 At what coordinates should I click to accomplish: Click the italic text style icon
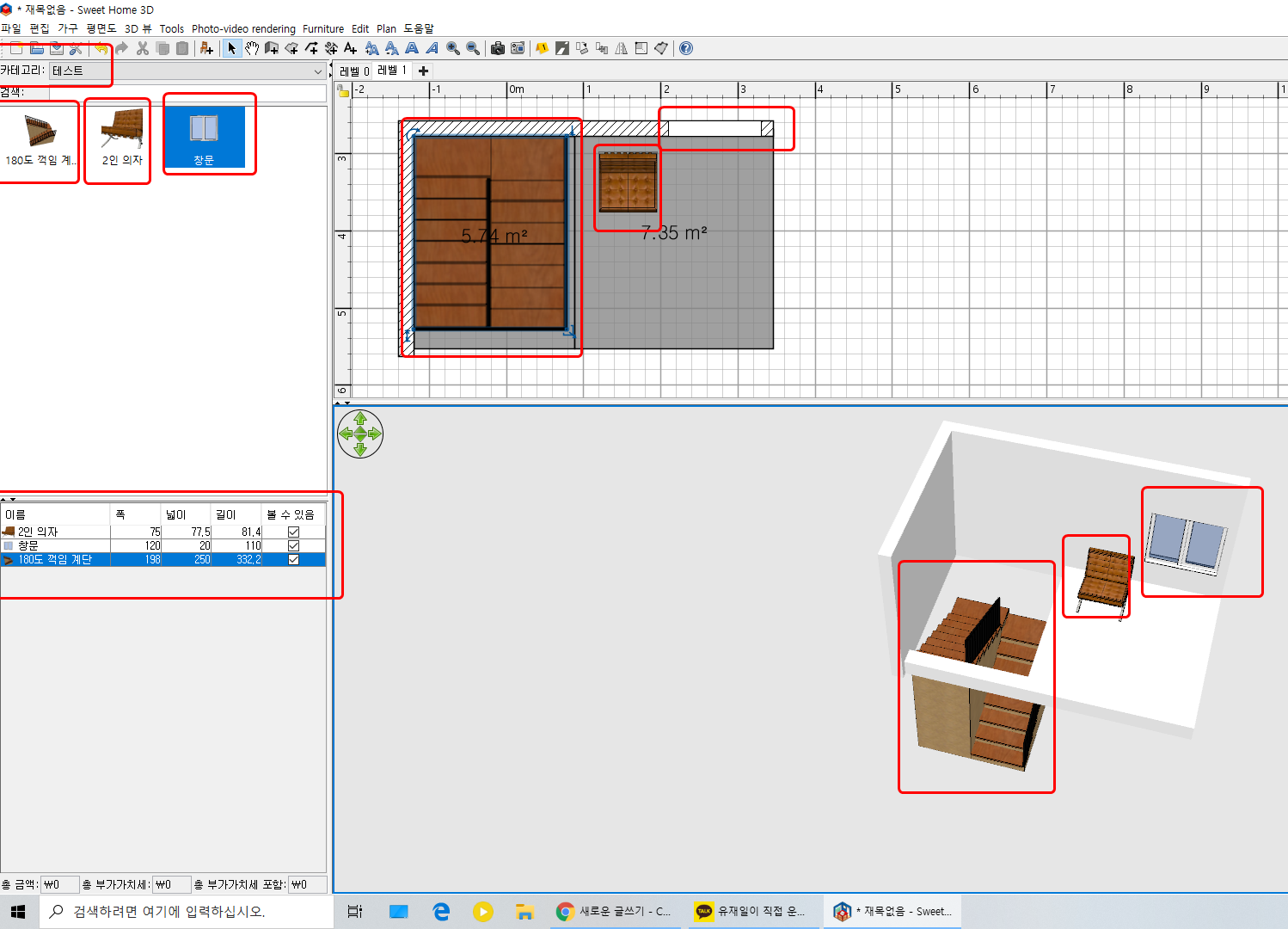point(432,48)
